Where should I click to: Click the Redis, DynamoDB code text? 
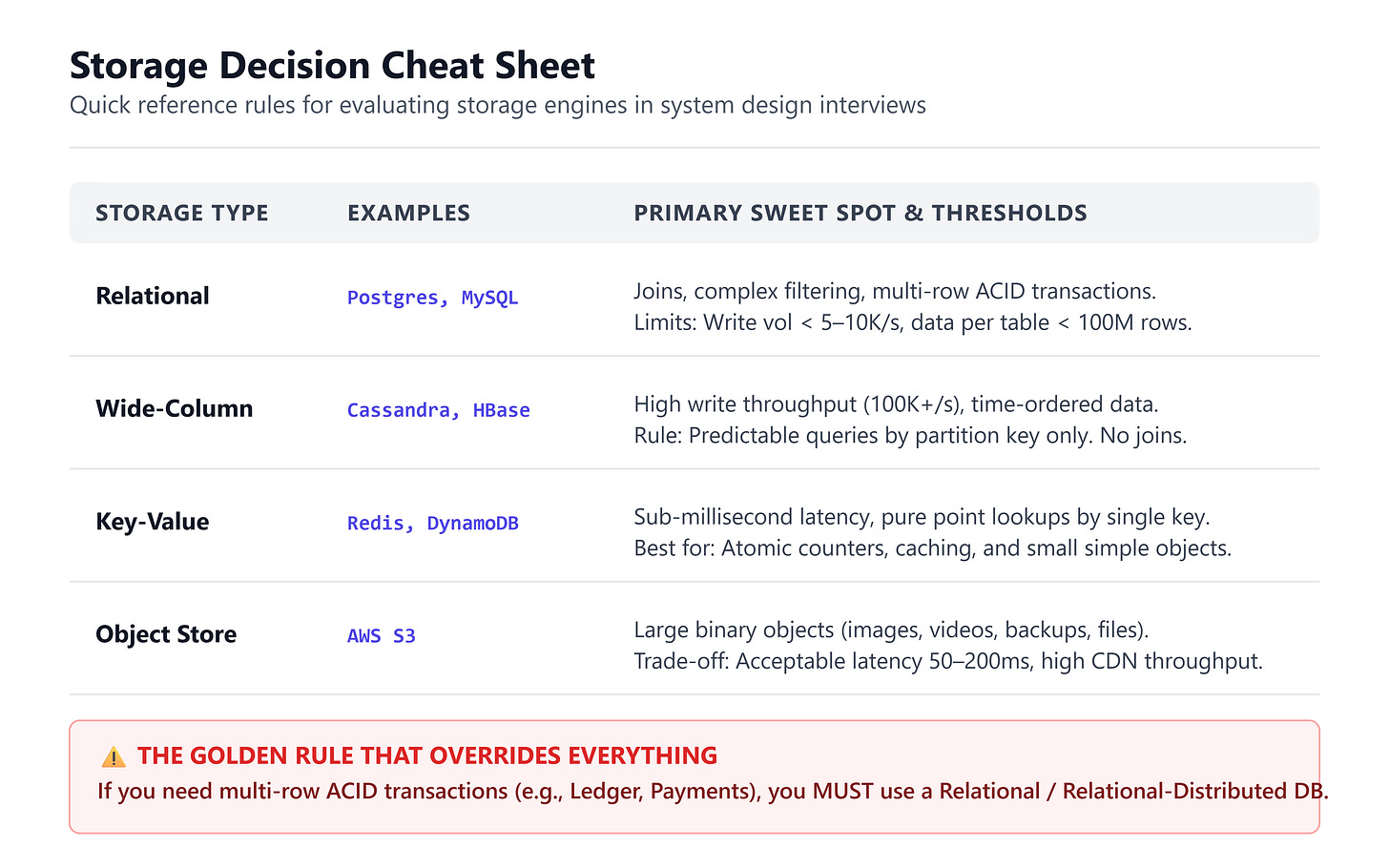pos(433,523)
